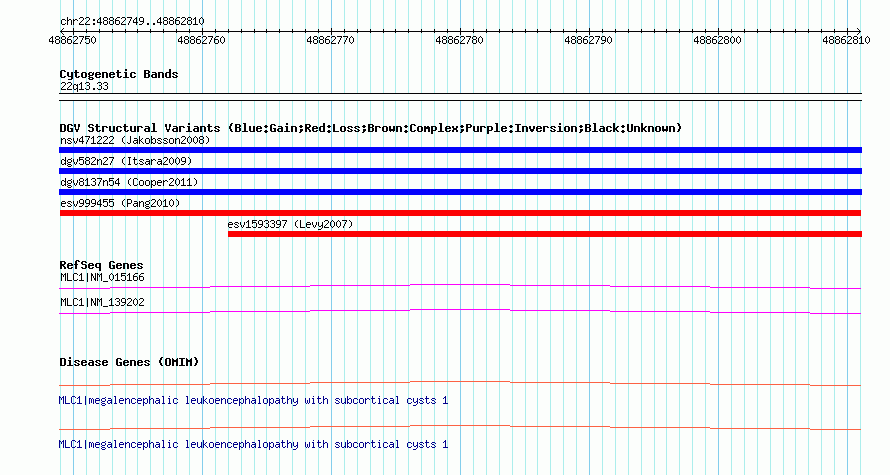This screenshot has width=890, height=475.
Task: Click the magenta line for MLC1|NM_139202
Action: (x=460, y=312)
